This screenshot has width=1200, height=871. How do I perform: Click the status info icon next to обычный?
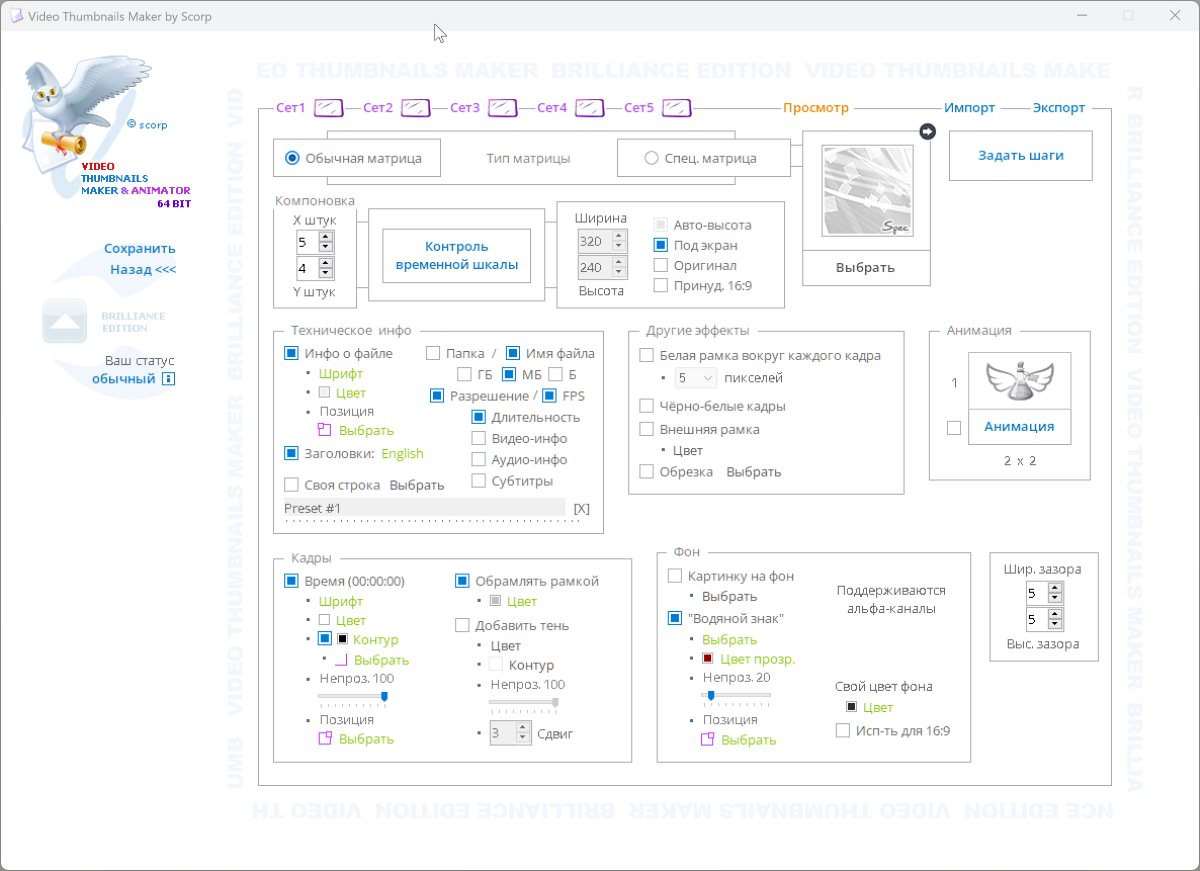169,379
